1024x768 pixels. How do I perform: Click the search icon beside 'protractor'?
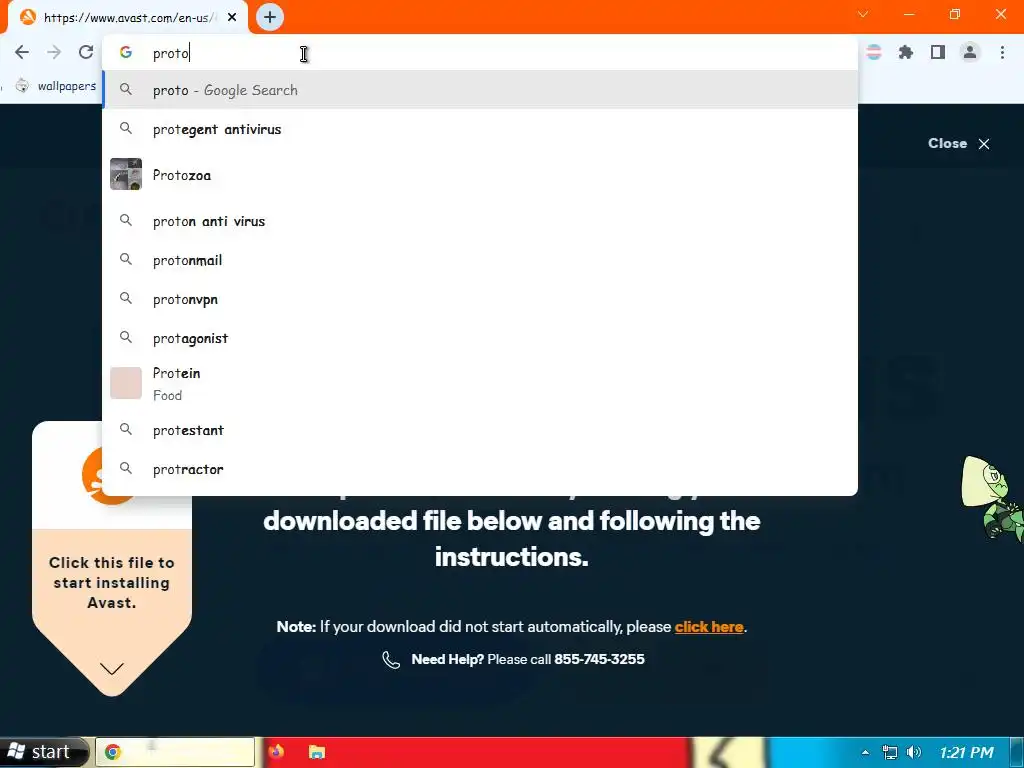pyautogui.click(x=126, y=468)
